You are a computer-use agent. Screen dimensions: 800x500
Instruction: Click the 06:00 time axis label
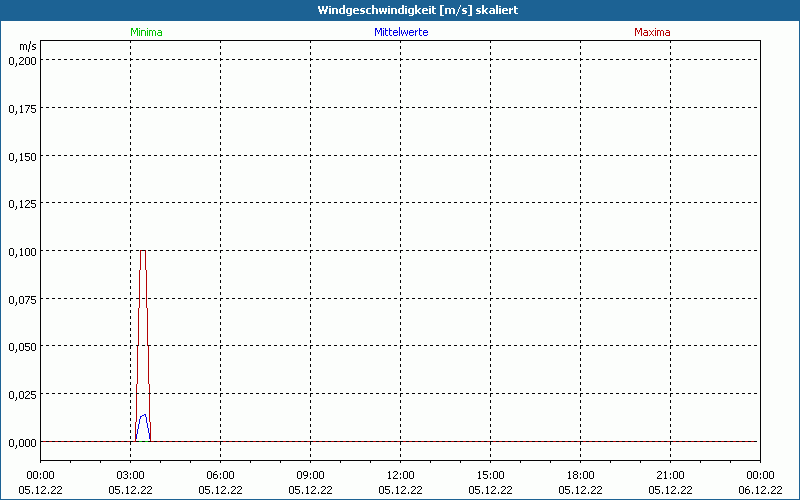pyautogui.click(x=220, y=476)
